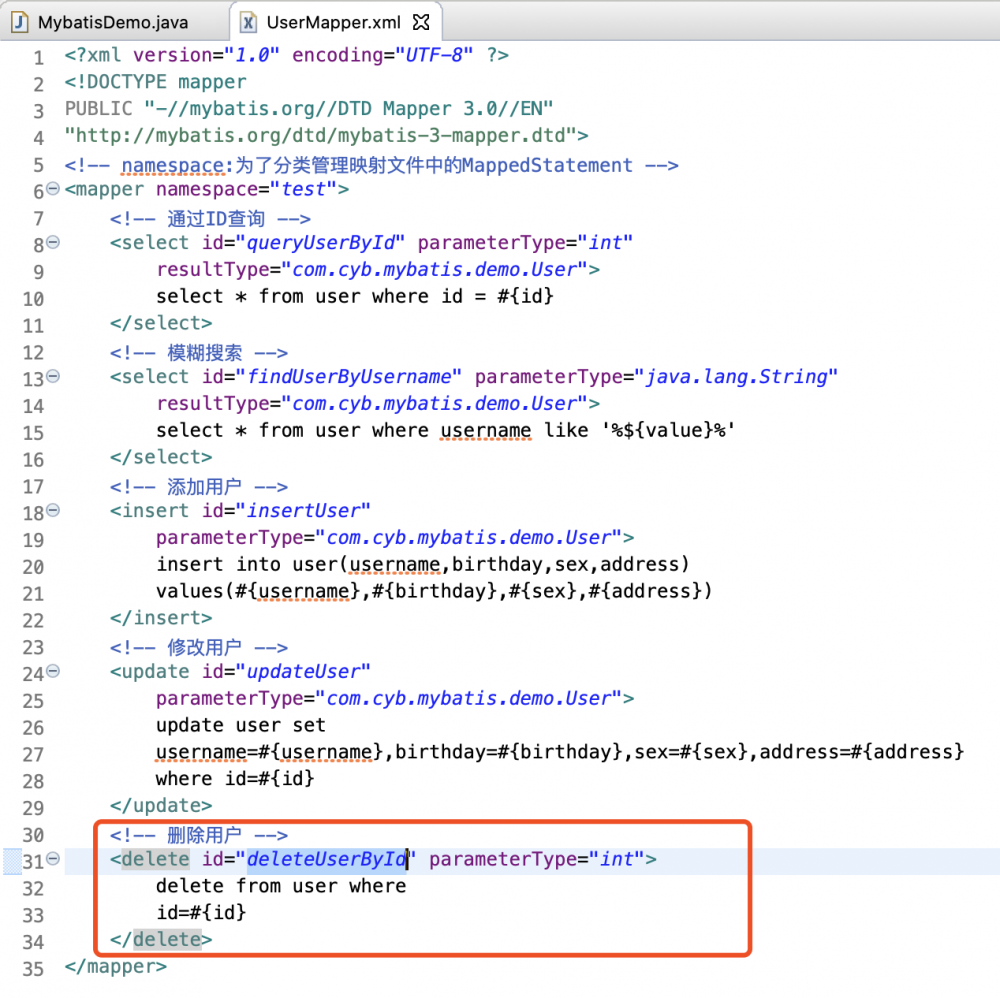Select the UserMapper.xml tab
Image resolution: width=1000 pixels, height=998 pixels.
[334, 22]
